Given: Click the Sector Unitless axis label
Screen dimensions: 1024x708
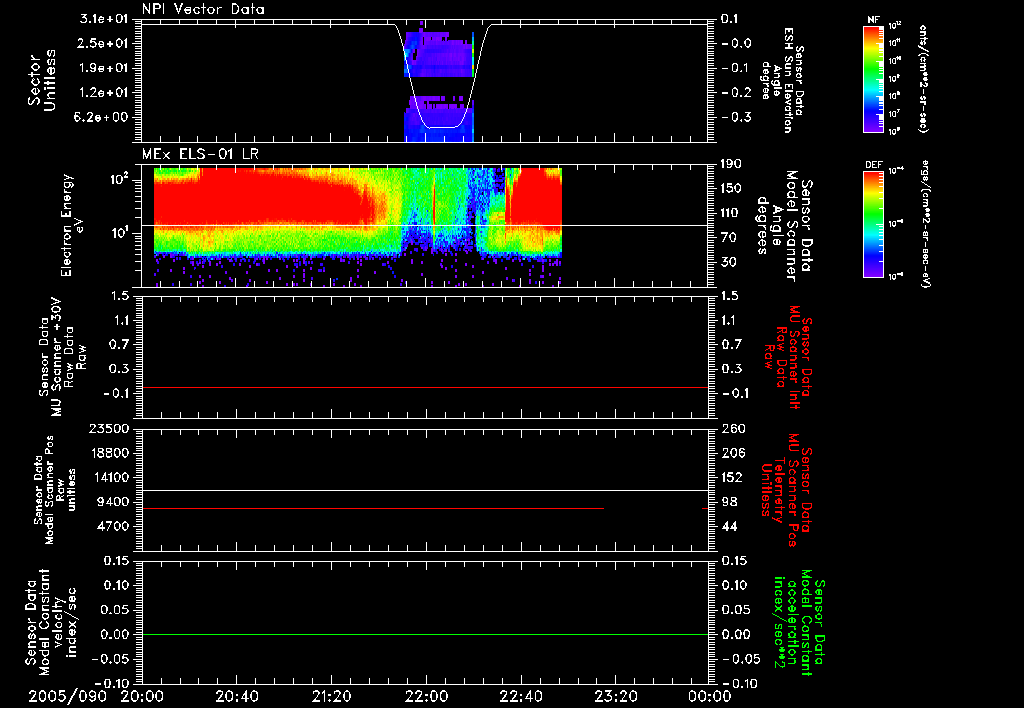Looking at the screenshot, I should [x=42, y=80].
